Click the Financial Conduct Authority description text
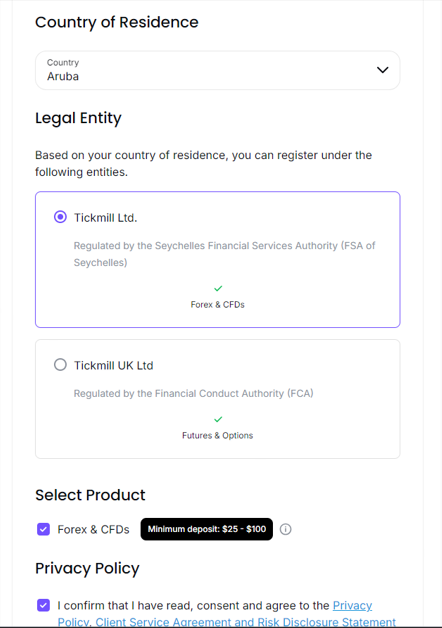Viewport: 442px width, 628px height. pyautogui.click(x=193, y=394)
